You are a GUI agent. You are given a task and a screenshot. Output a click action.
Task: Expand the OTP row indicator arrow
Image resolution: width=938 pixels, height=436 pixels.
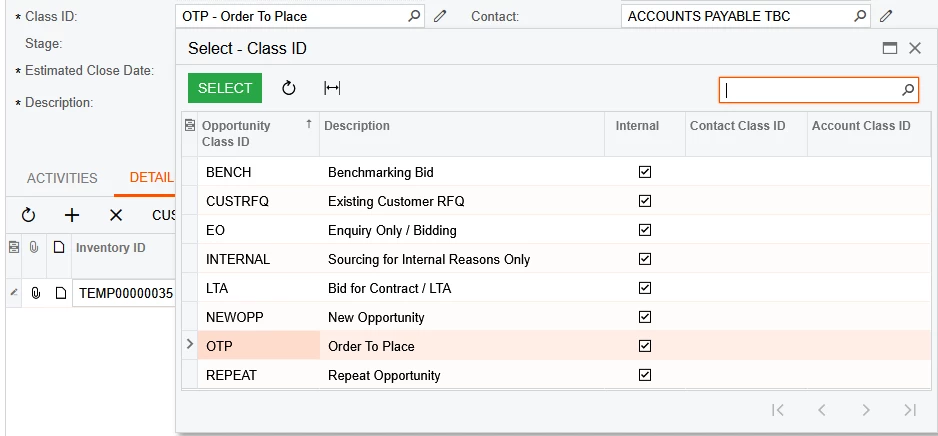point(189,345)
